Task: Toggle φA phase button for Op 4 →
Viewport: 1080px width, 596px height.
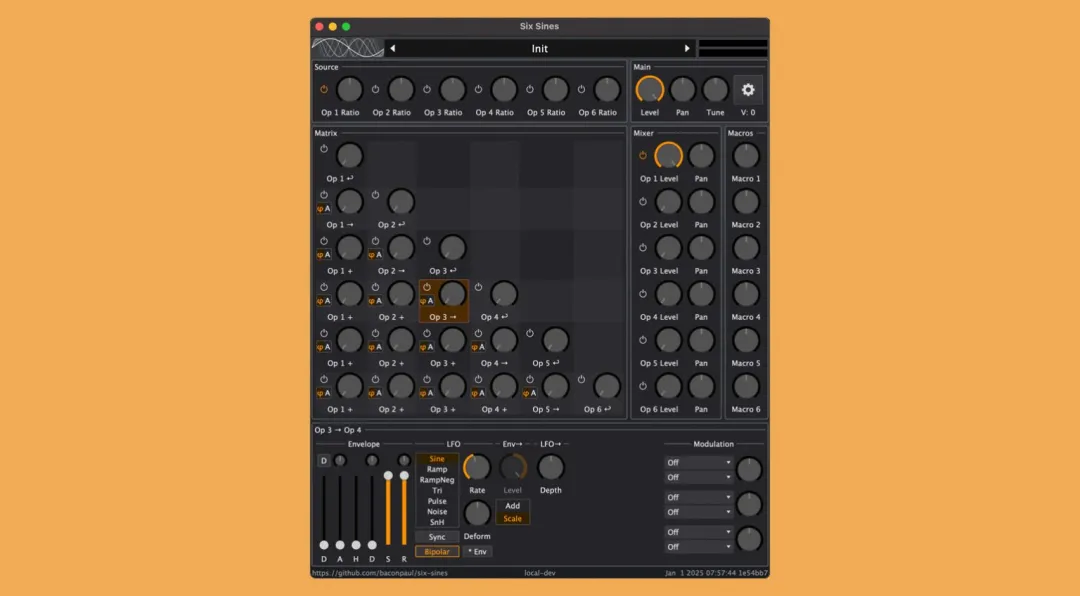Action: tap(478, 347)
